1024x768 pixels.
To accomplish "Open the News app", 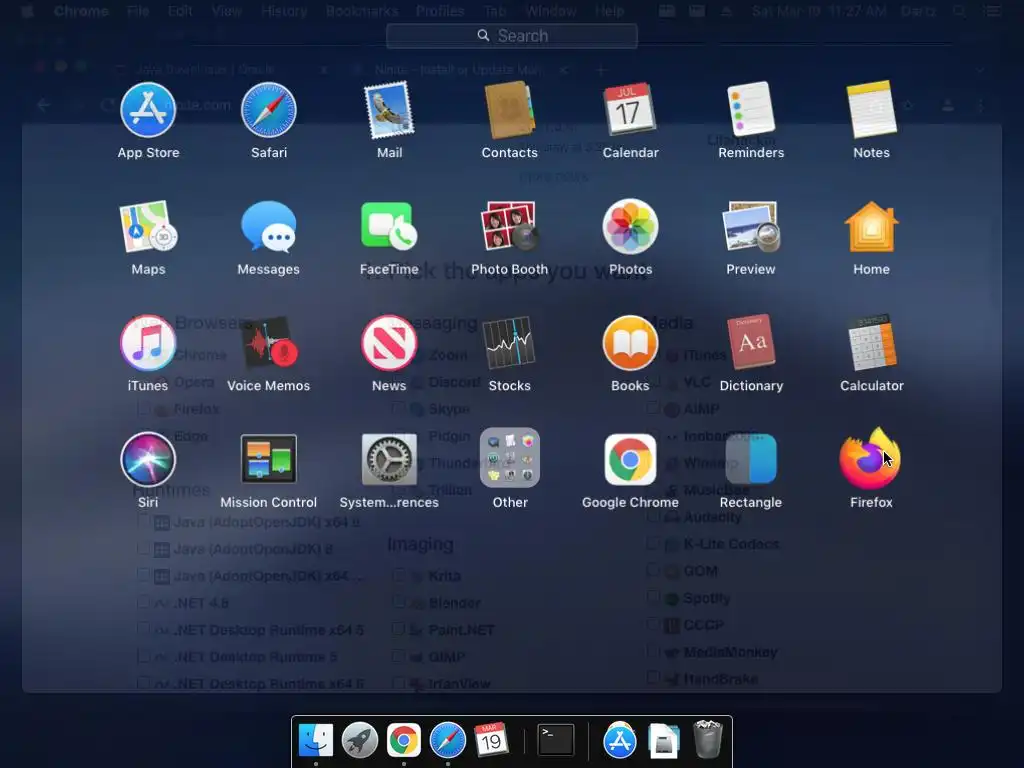I will tap(389, 343).
